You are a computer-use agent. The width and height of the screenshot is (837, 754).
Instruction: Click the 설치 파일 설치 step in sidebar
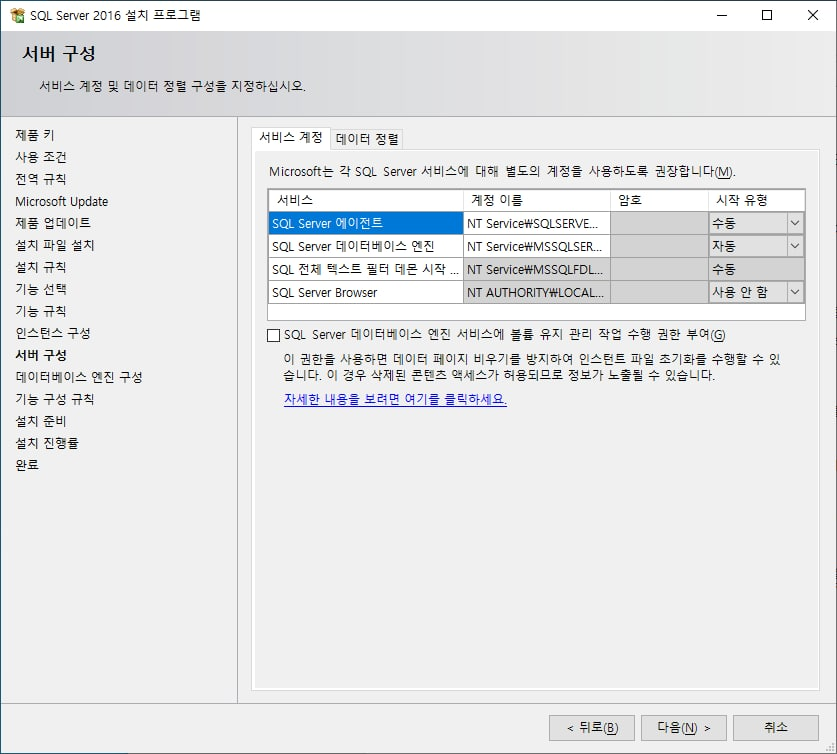pos(55,245)
